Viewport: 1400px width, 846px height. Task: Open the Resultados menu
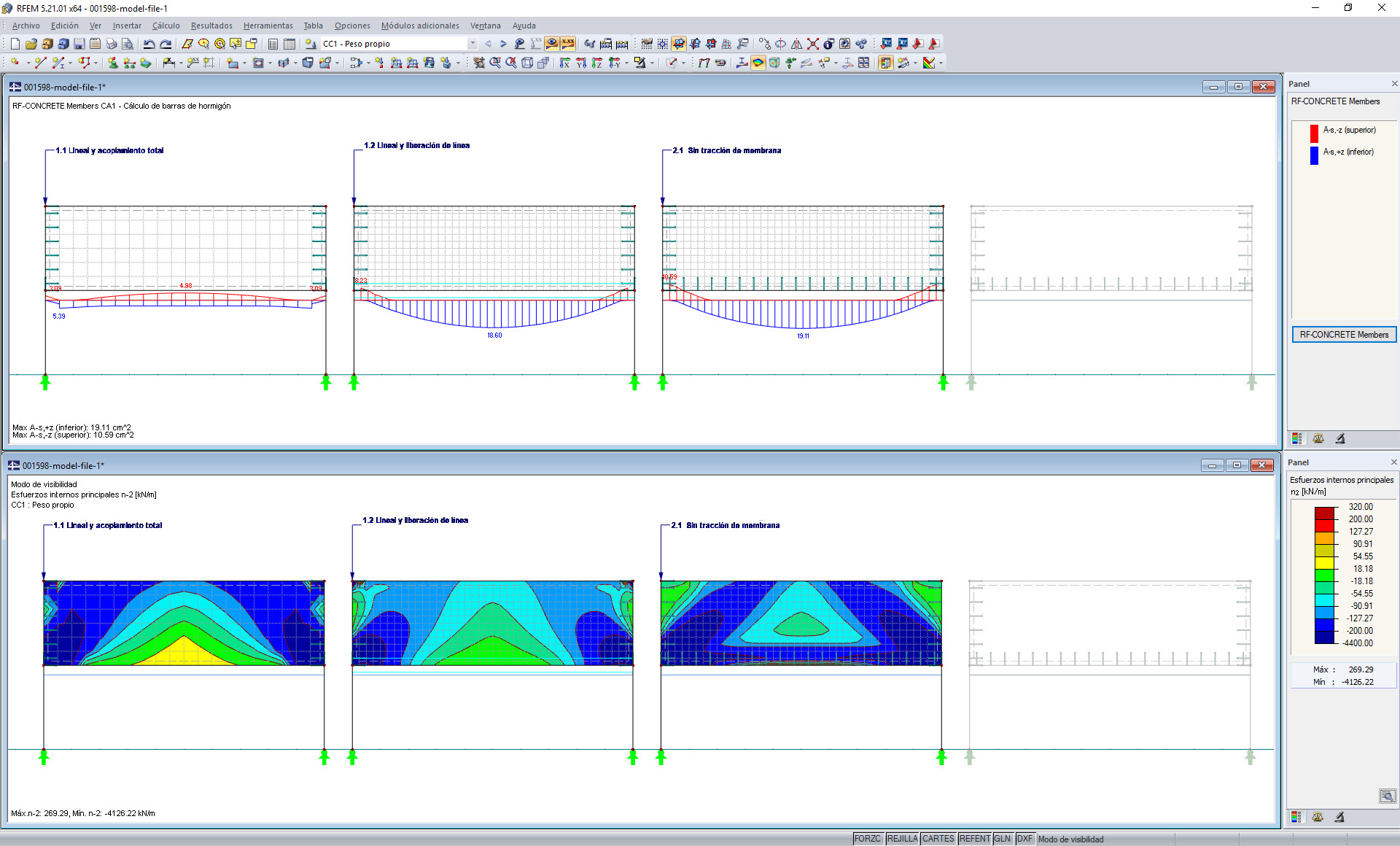(211, 26)
